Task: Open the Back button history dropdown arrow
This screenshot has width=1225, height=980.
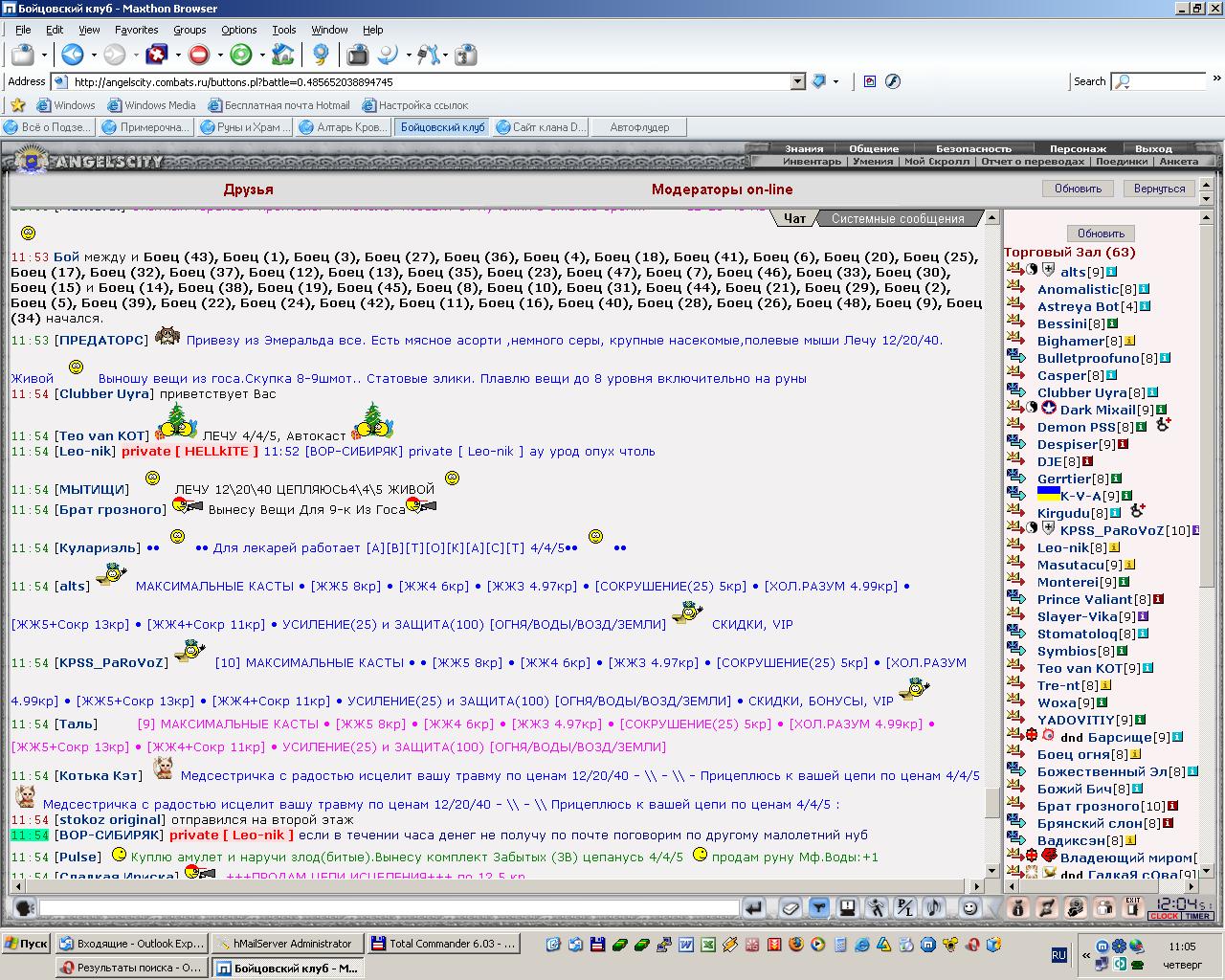Action: (x=93, y=56)
